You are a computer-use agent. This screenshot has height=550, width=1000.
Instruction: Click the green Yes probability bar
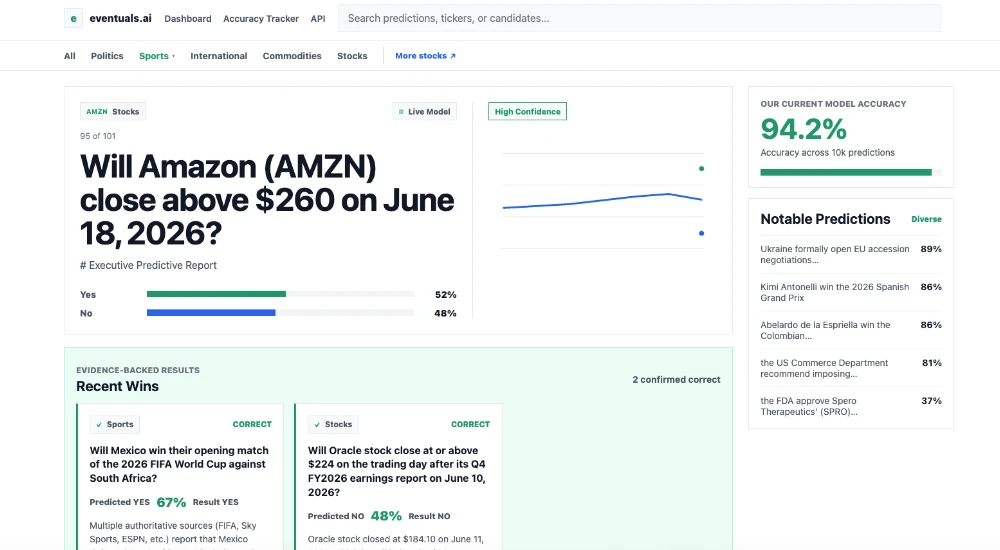[x=216, y=294]
